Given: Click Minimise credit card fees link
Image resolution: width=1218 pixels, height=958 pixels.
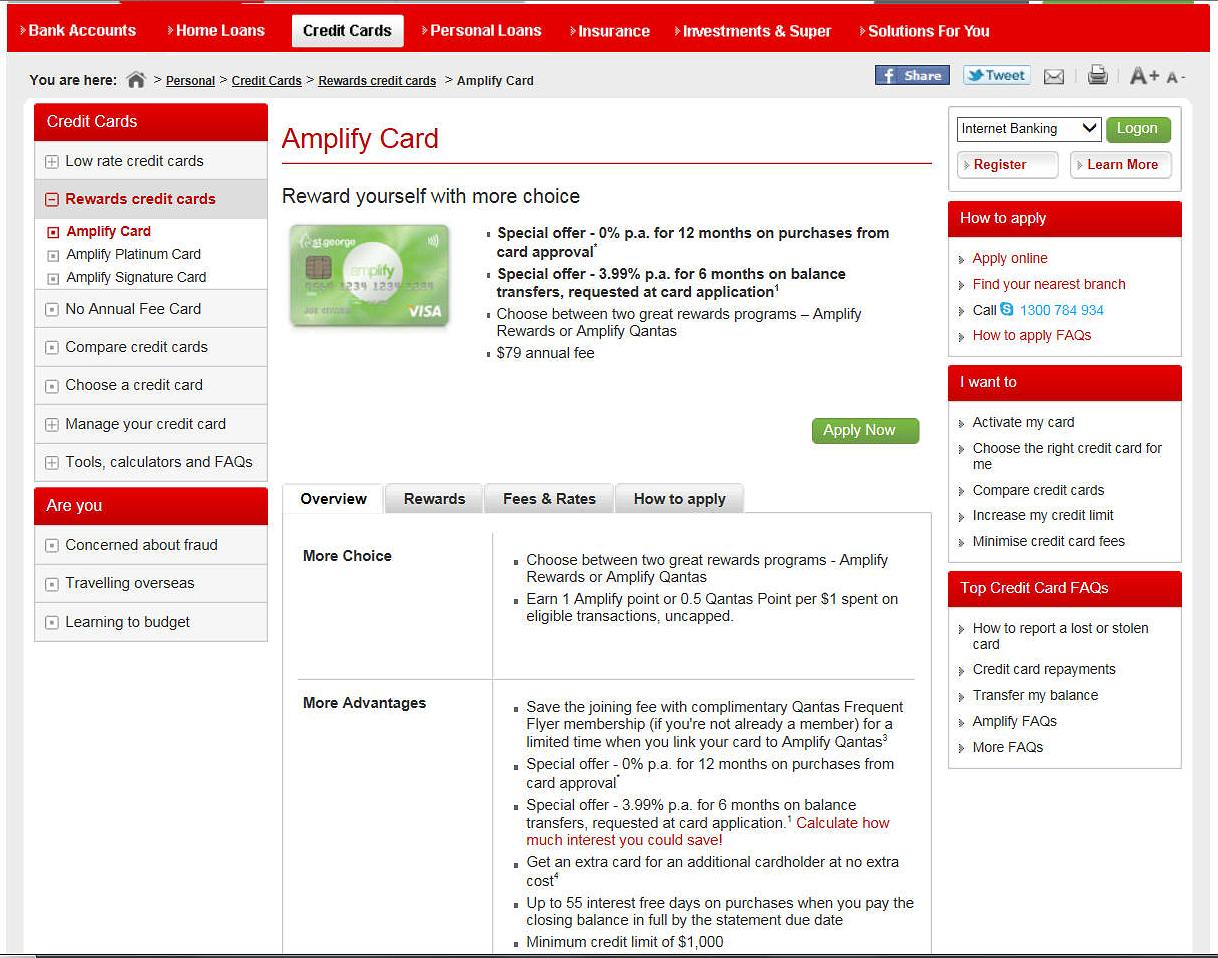Looking at the screenshot, I should pyautogui.click(x=1049, y=541).
